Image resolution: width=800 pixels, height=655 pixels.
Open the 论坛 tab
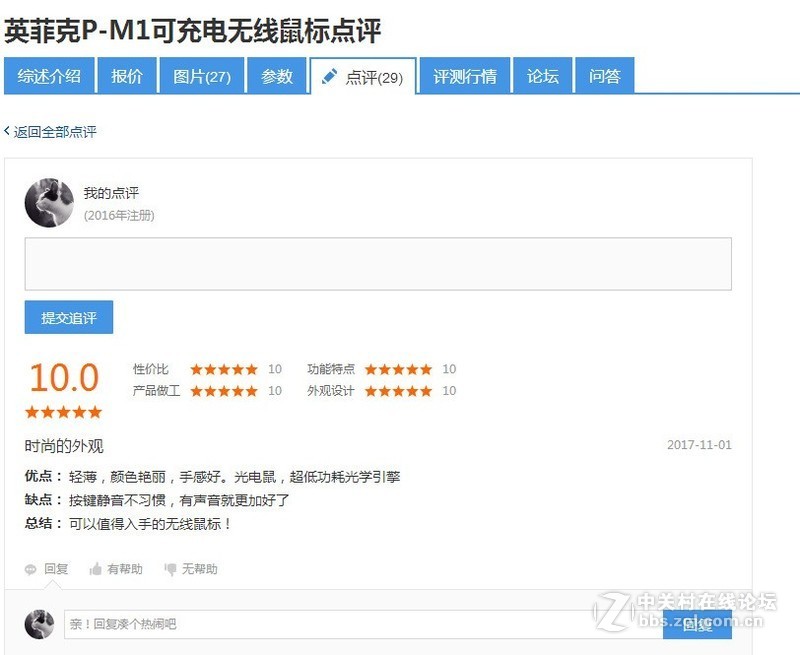(543, 76)
